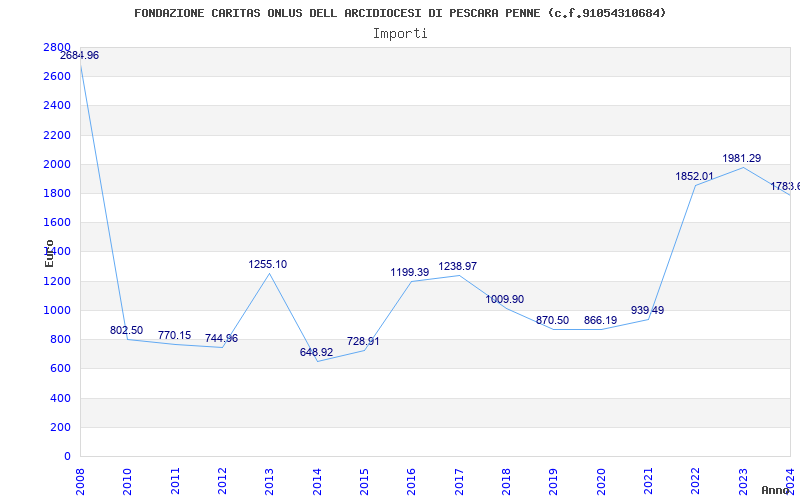The height and width of the screenshot is (500, 800).
Task: Click the 2018 x-axis year label
Action: click(506, 482)
